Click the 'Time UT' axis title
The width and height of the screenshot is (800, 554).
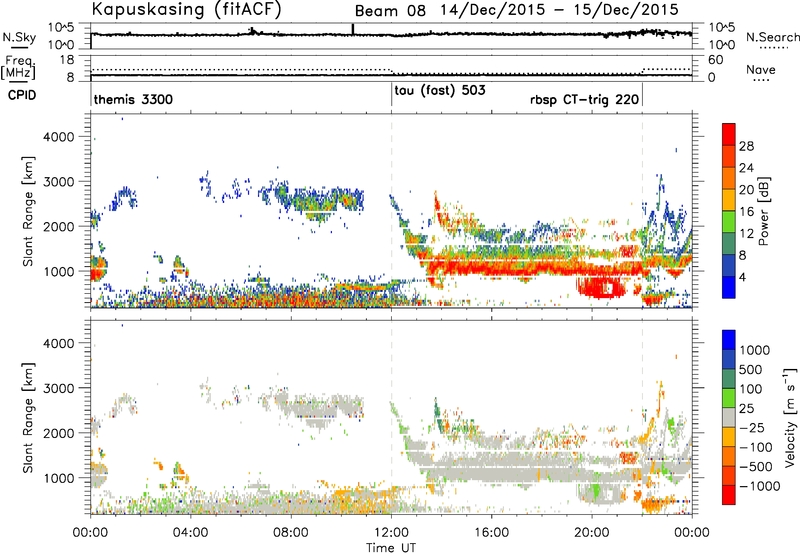click(391, 548)
